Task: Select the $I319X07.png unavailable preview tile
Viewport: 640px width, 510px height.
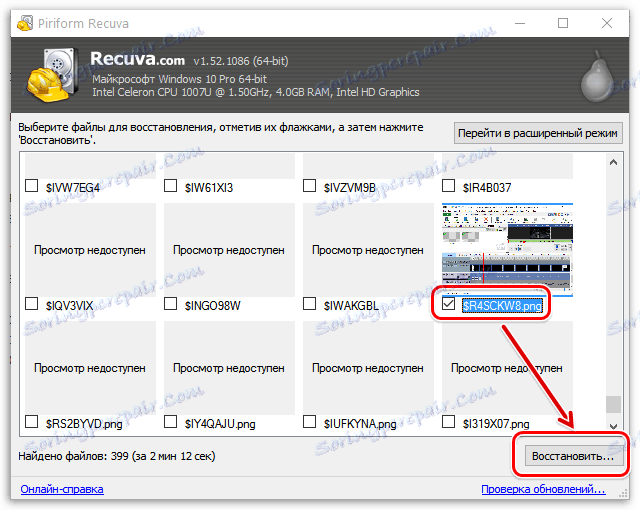Action: tap(507, 368)
